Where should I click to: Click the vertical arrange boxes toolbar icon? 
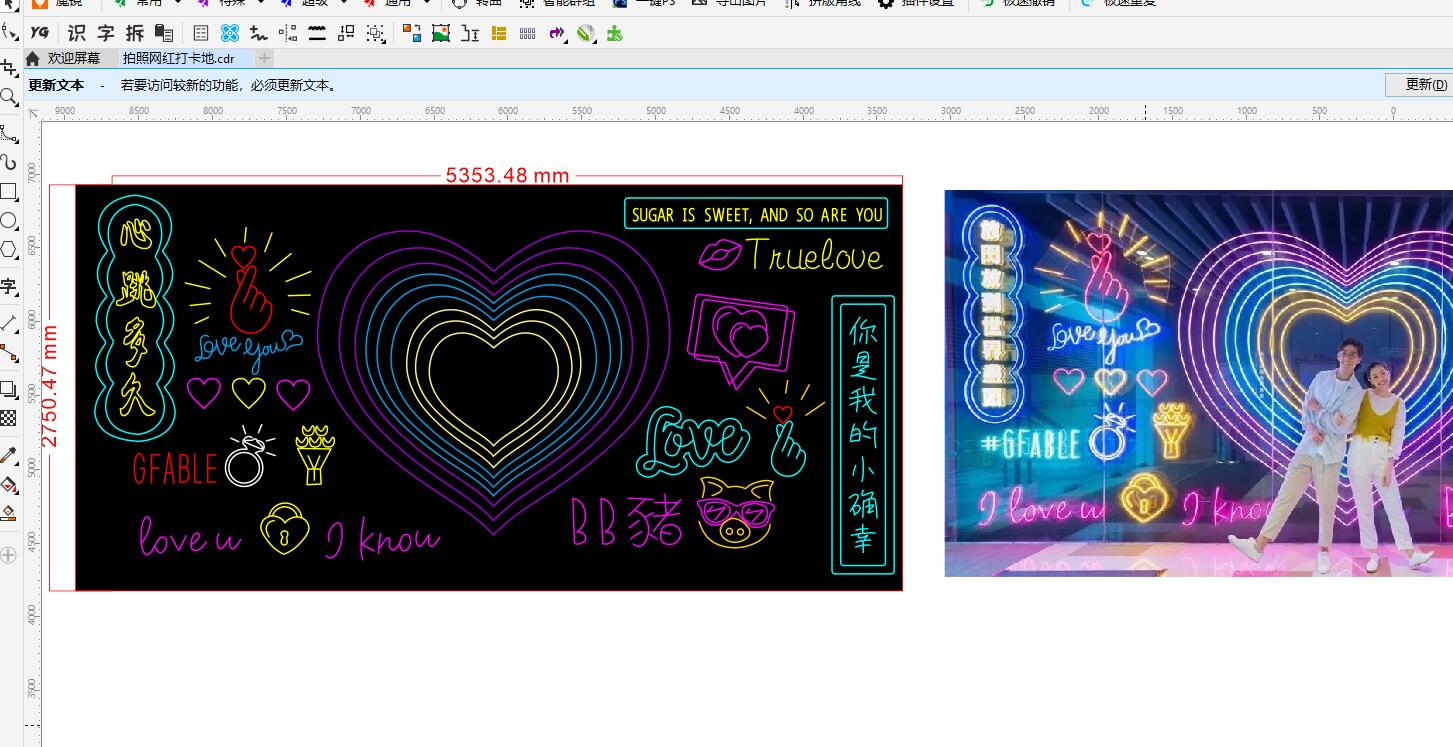point(346,33)
